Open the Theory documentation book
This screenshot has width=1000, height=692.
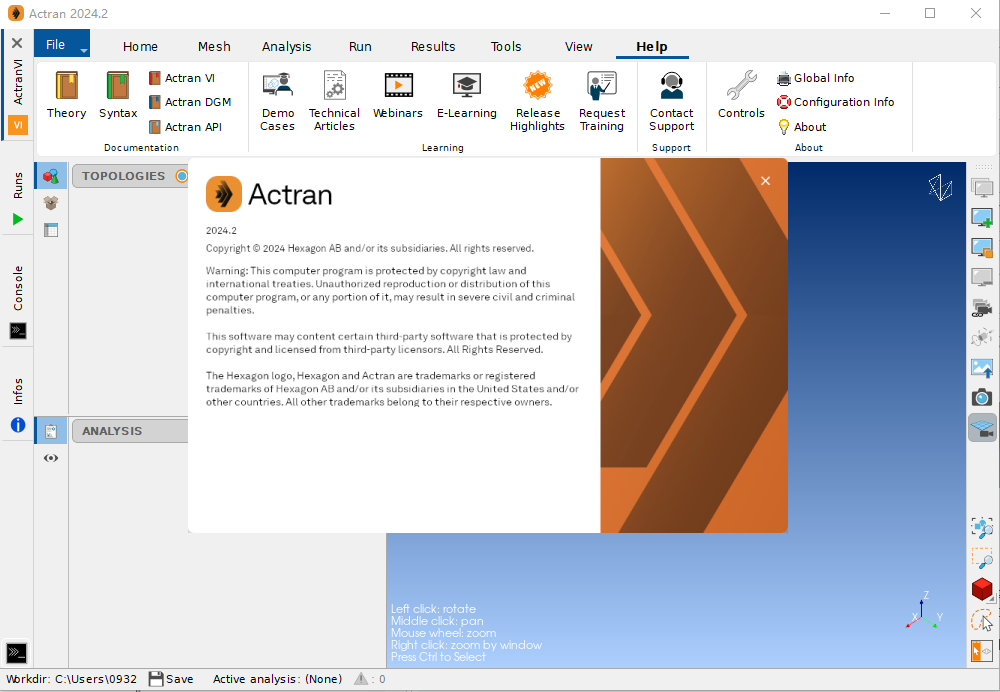coord(66,94)
